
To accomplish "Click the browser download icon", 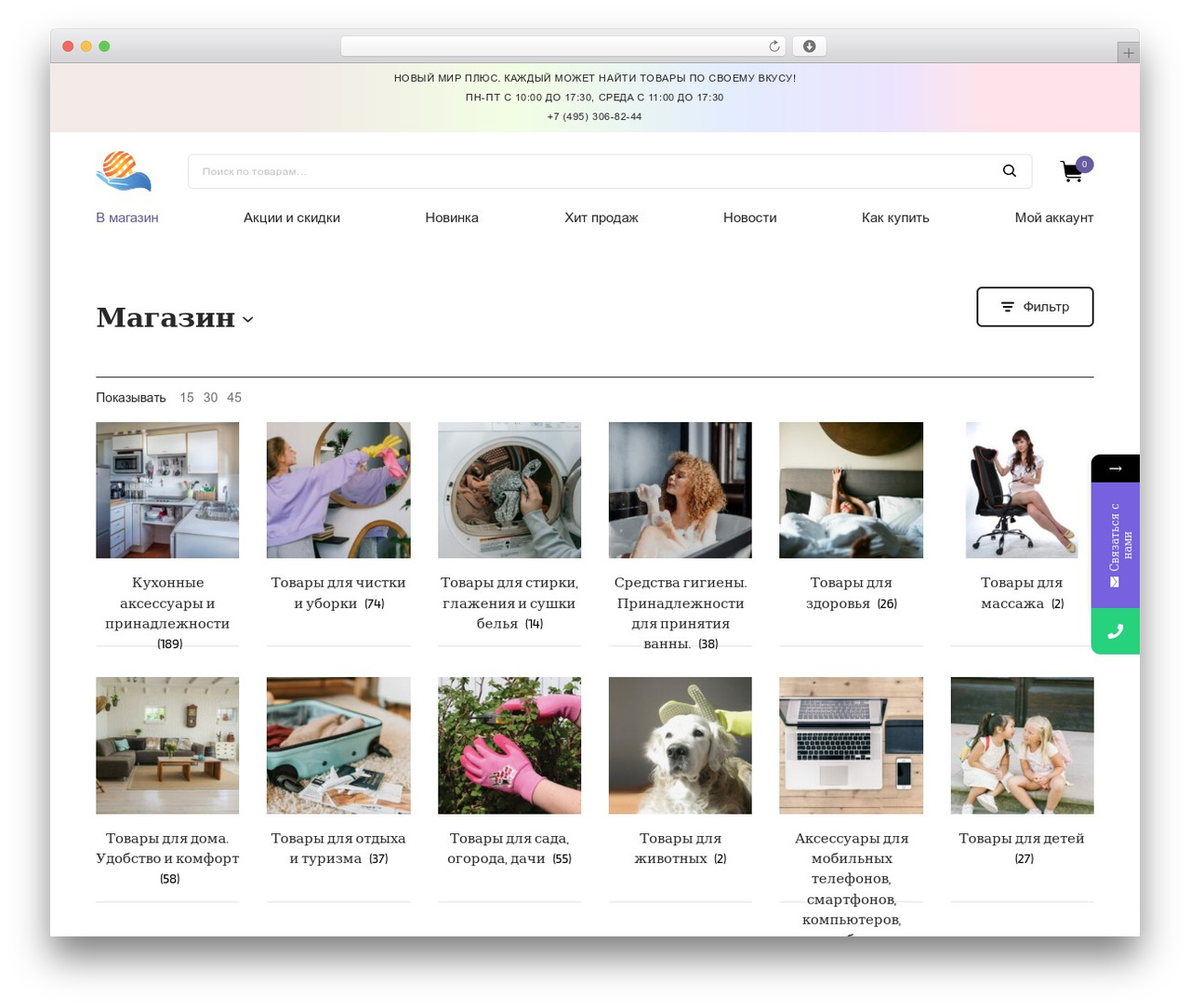I will click(810, 46).
